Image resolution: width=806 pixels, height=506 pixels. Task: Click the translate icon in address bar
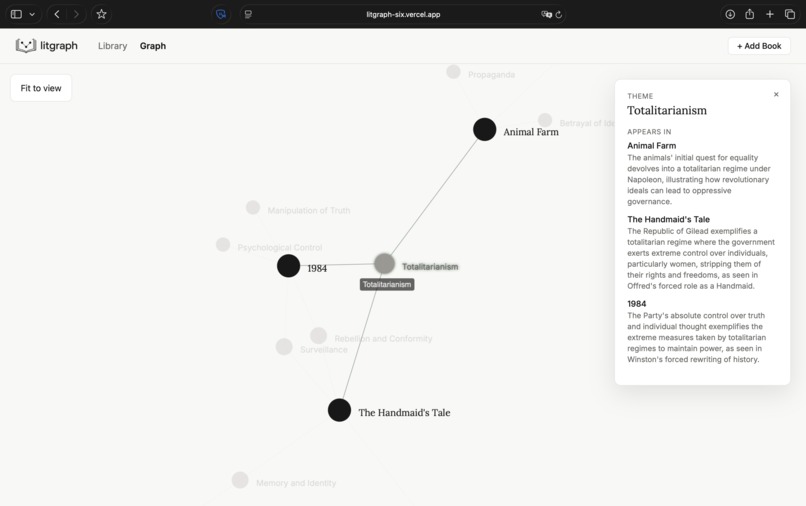[546, 14]
